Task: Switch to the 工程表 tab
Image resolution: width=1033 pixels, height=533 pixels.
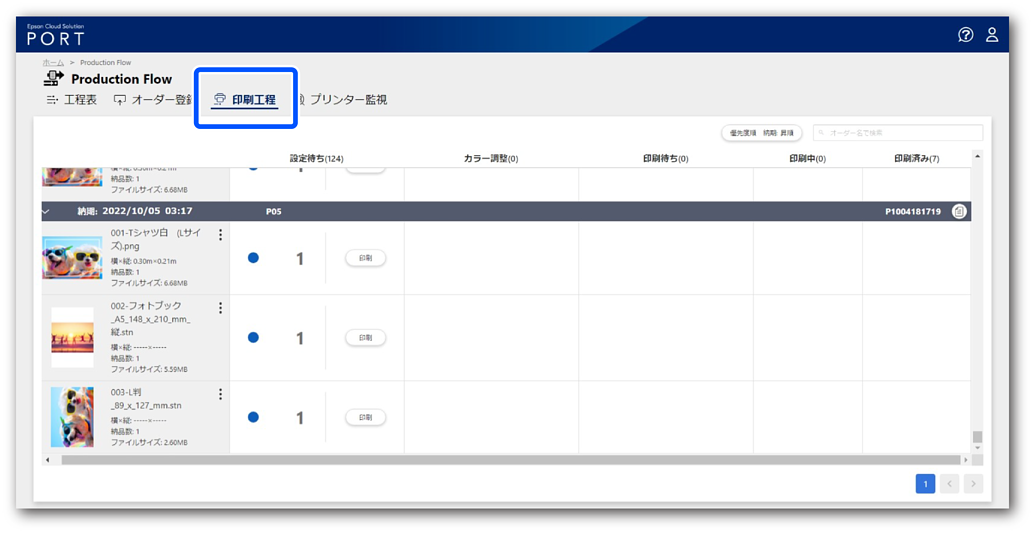Action: (x=72, y=100)
